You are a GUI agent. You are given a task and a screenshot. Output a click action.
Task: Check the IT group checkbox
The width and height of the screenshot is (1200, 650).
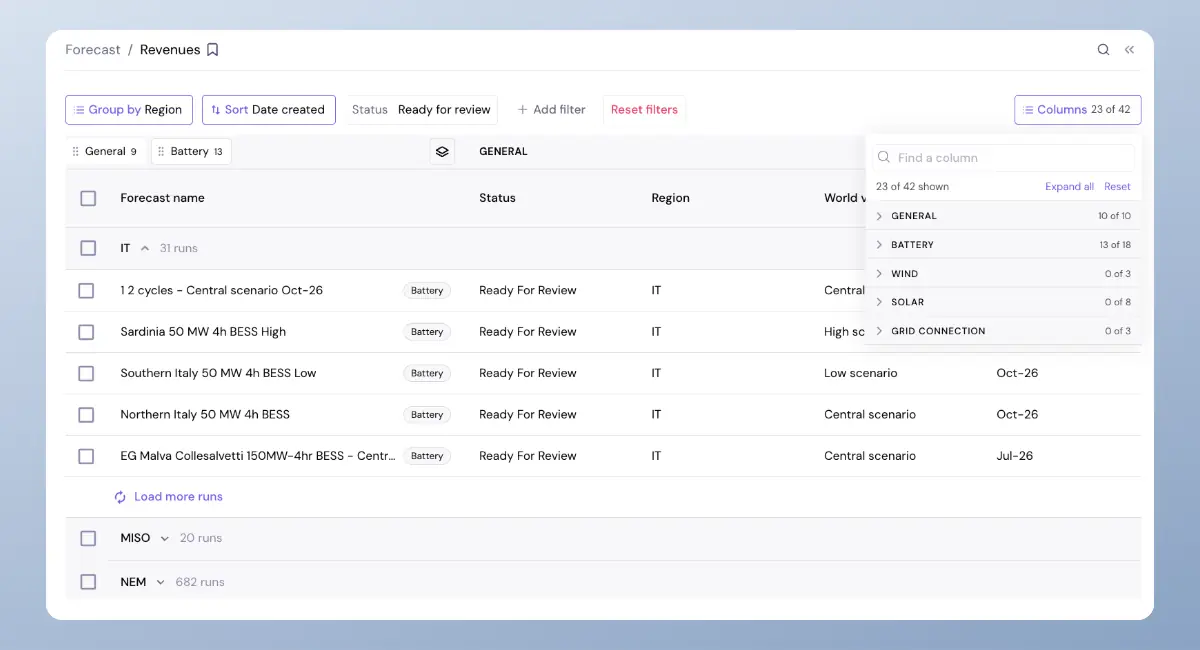point(88,248)
